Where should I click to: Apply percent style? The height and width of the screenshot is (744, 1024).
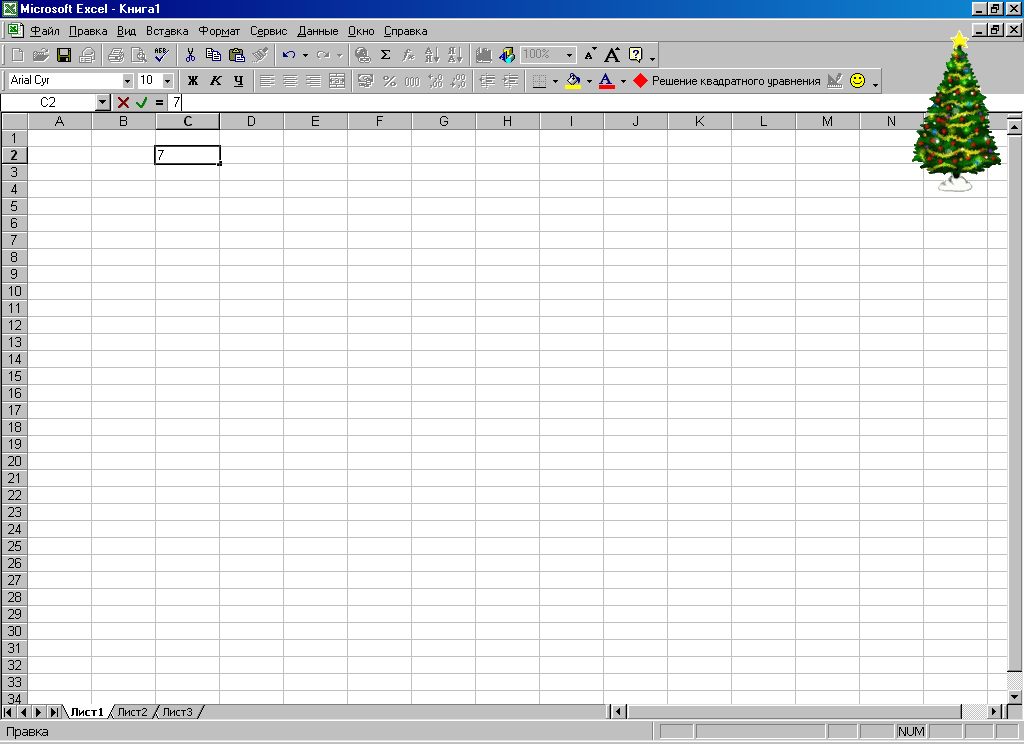389,81
